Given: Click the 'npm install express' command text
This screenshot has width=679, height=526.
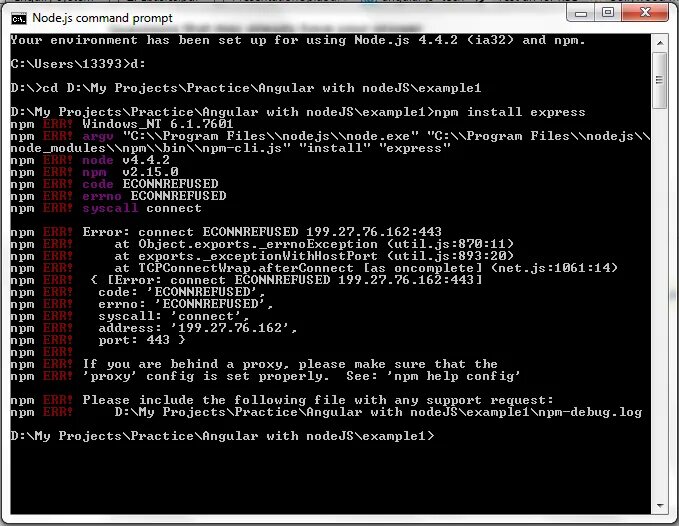Looking at the screenshot, I should (x=510, y=112).
